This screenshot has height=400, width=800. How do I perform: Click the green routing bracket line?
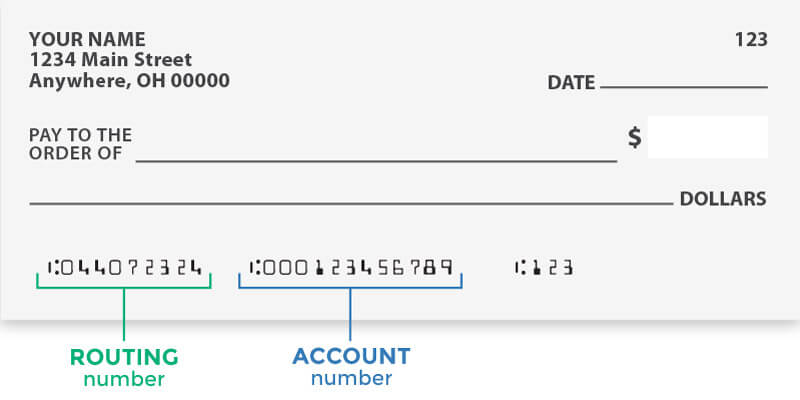point(124,288)
